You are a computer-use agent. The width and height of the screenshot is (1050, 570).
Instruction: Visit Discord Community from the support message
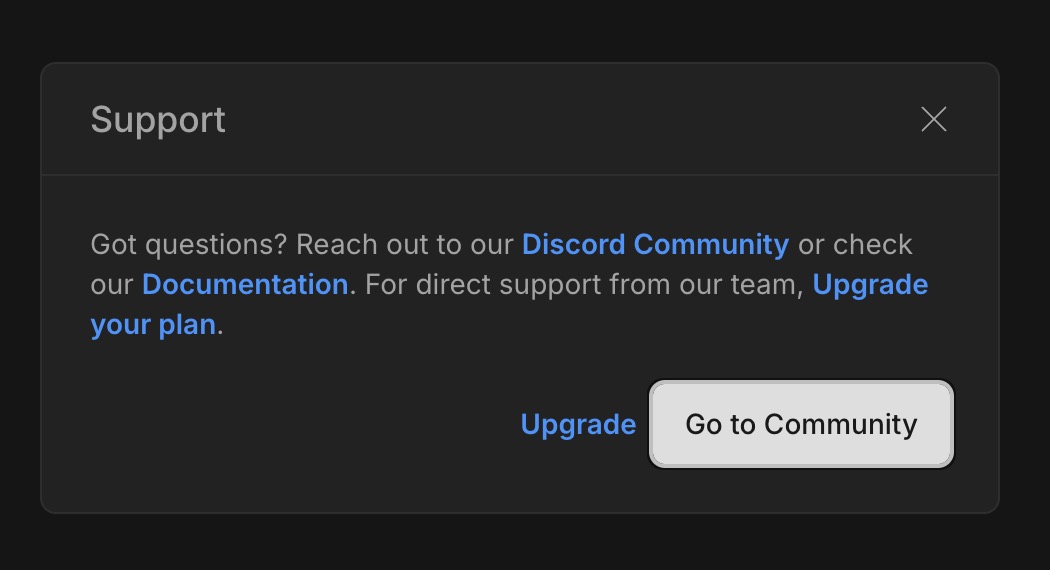pos(655,244)
